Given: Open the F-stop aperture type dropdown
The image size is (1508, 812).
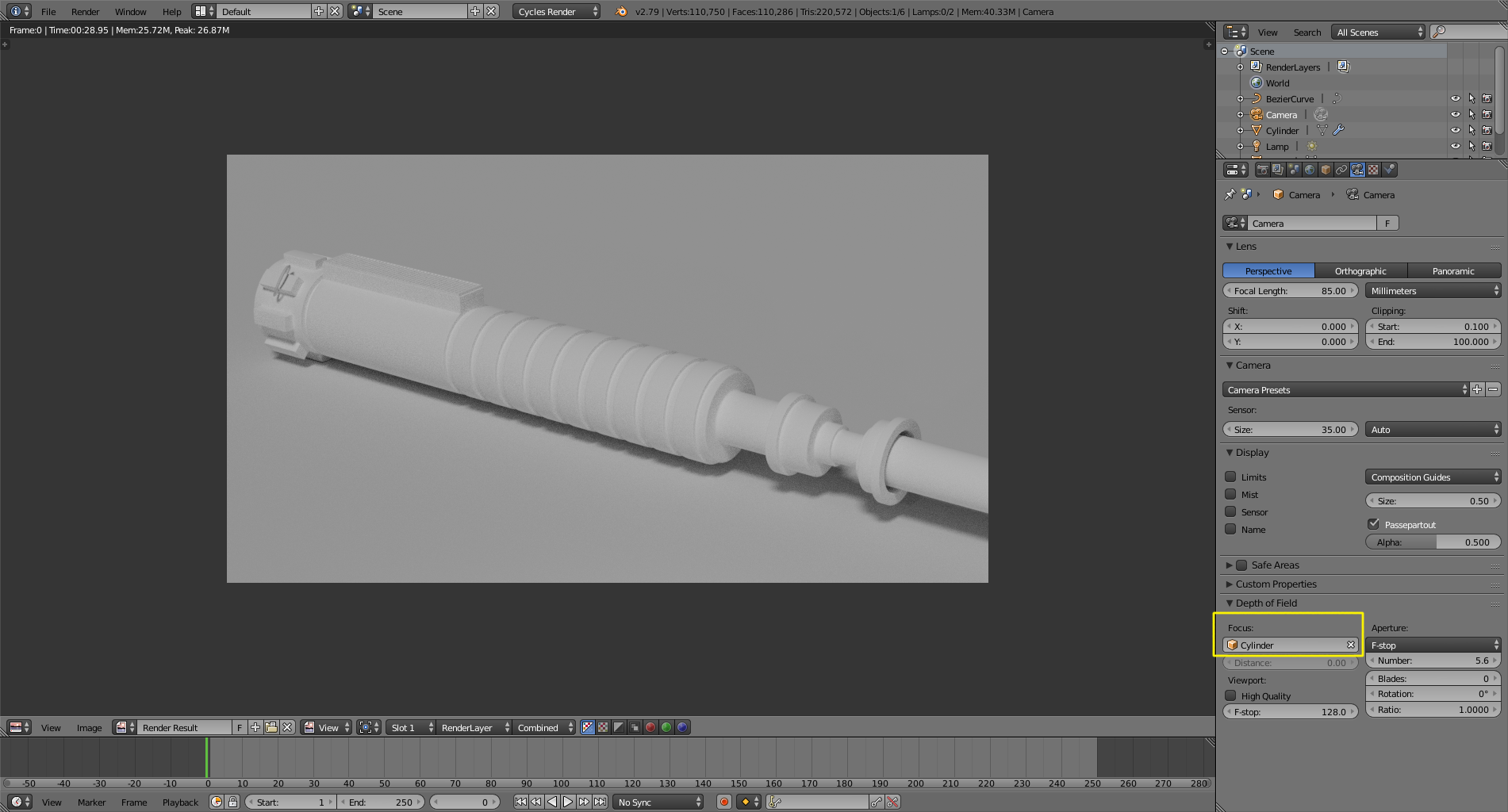Looking at the screenshot, I should pyautogui.click(x=1433, y=645).
